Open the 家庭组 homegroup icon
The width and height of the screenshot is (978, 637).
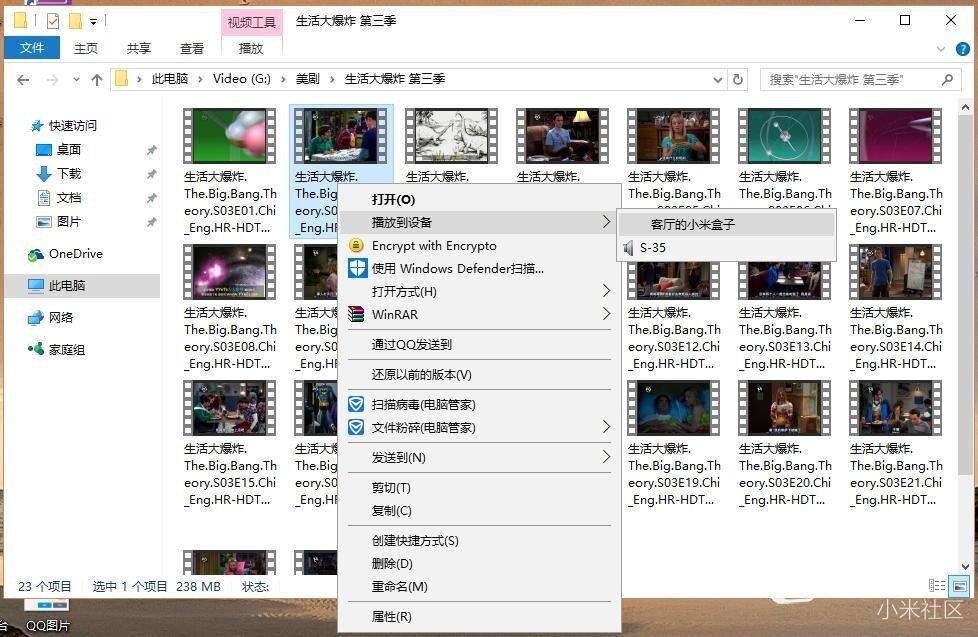click(x=36, y=349)
